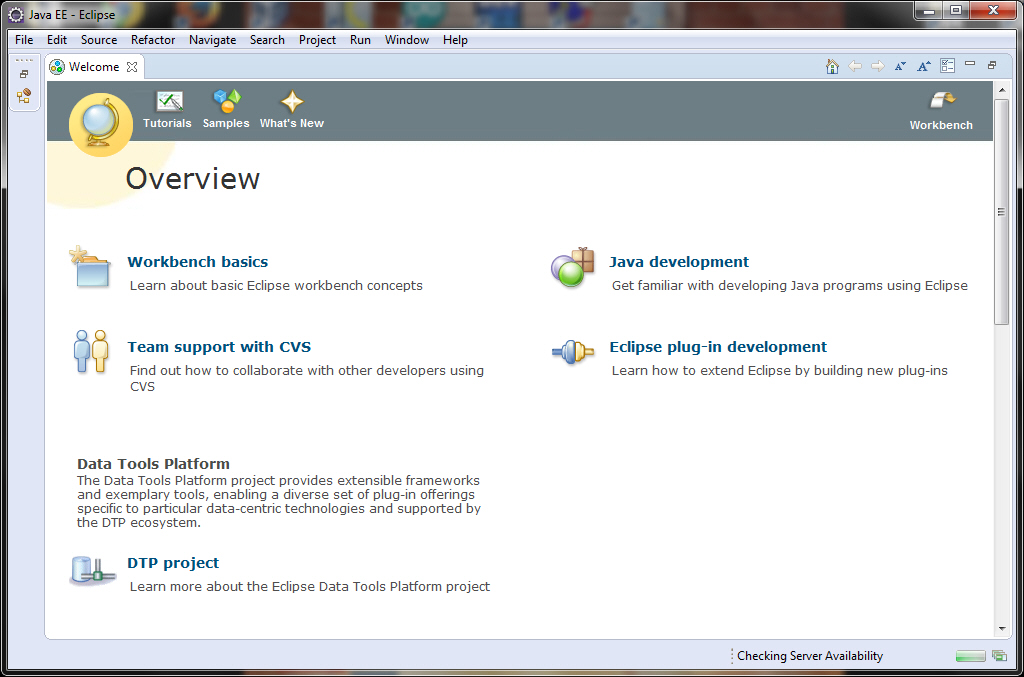The image size is (1024, 677).
Task: Open the Search menu
Action: tap(267, 40)
